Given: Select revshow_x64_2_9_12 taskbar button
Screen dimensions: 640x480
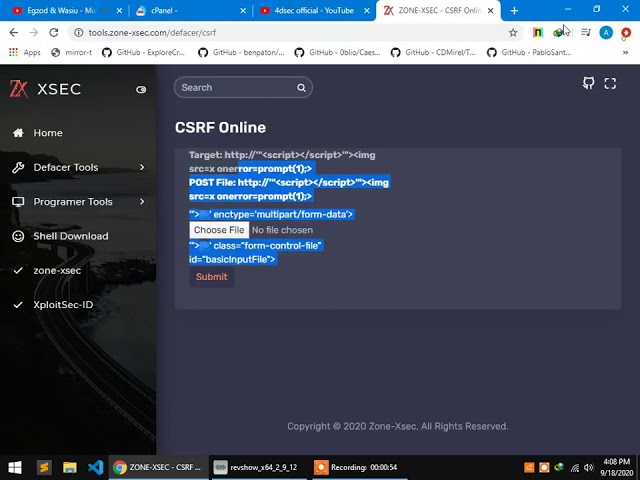Looking at the screenshot, I should click(x=259, y=467).
